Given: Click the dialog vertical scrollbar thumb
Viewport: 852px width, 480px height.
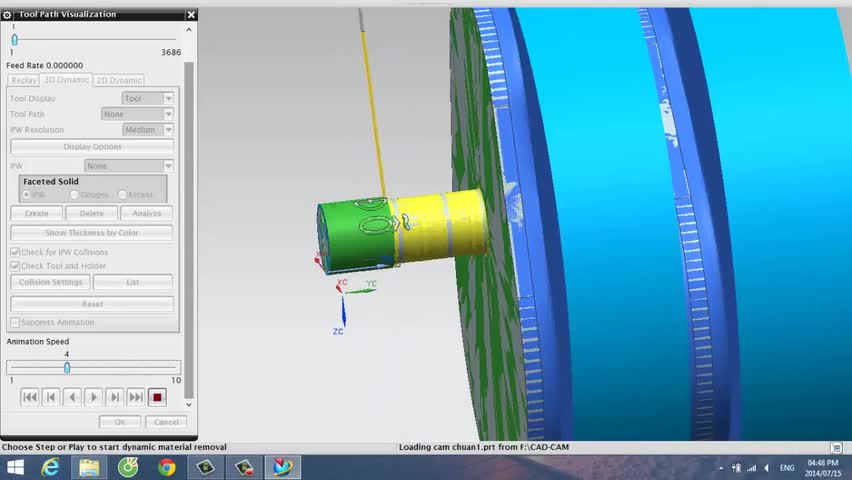Looking at the screenshot, I should 189,230.
